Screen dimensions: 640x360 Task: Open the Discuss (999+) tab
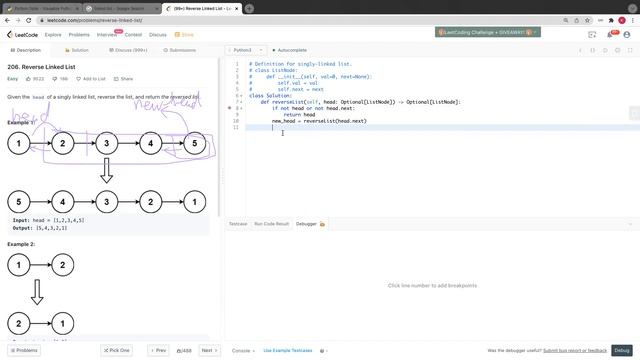coord(128,50)
